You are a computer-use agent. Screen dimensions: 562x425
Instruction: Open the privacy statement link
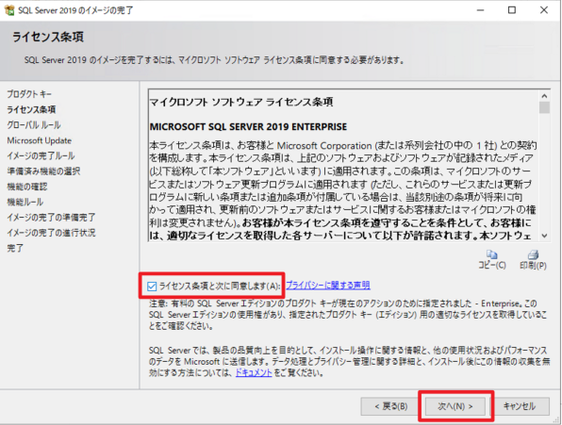pyautogui.click(x=328, y=285)
